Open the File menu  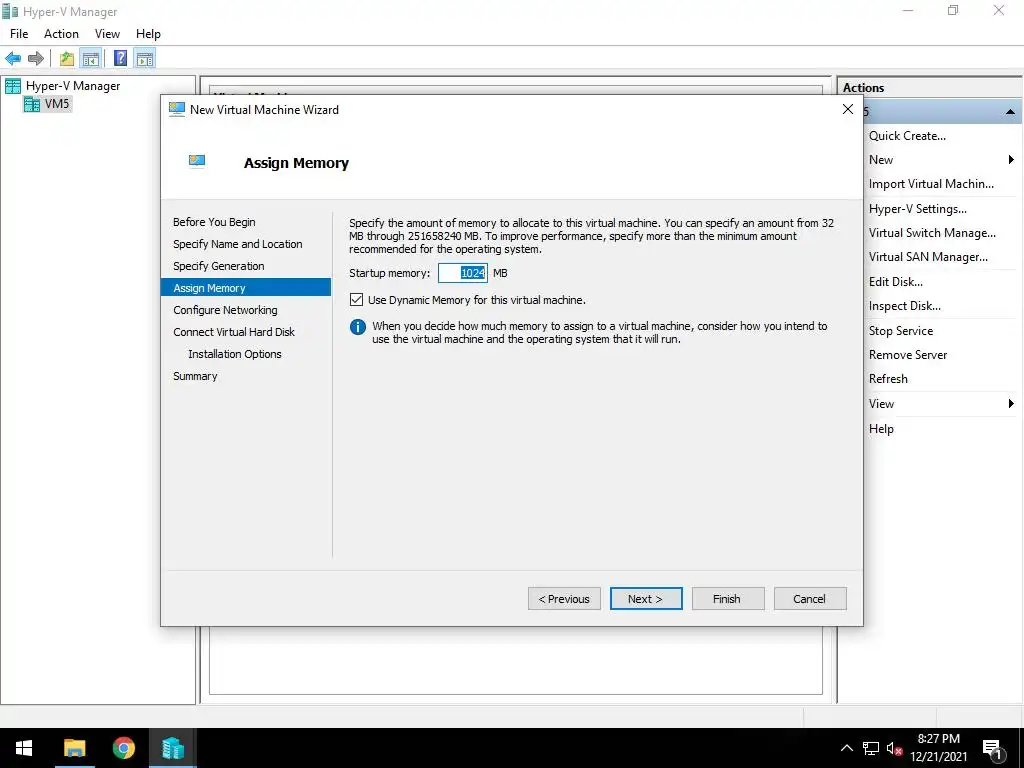point(19,34)
